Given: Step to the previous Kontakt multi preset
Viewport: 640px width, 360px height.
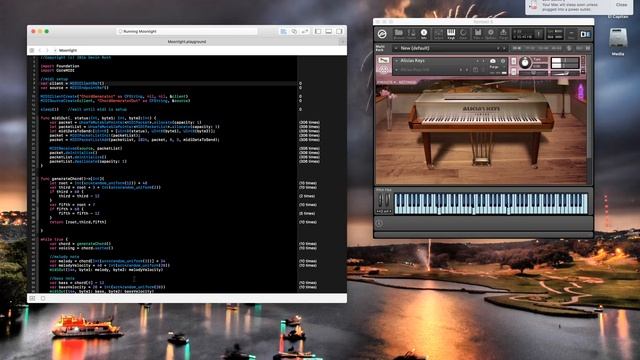Looking at the screenshot, I should (x=498, y=48).
